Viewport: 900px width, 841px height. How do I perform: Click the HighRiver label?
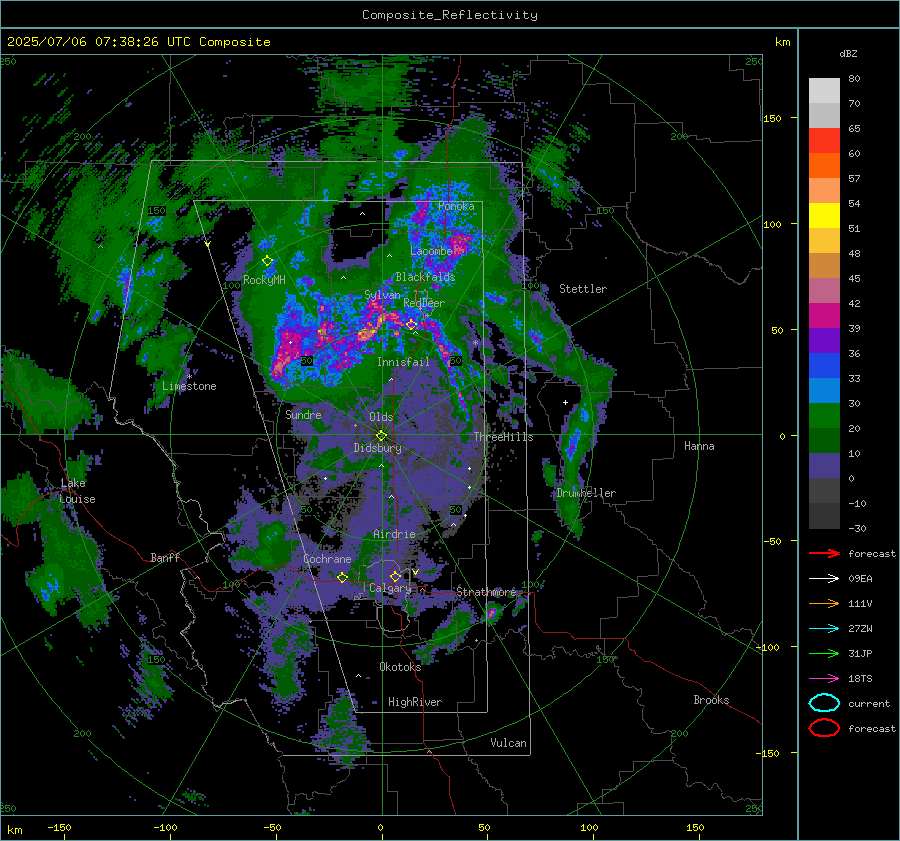(x=415, y=702)
